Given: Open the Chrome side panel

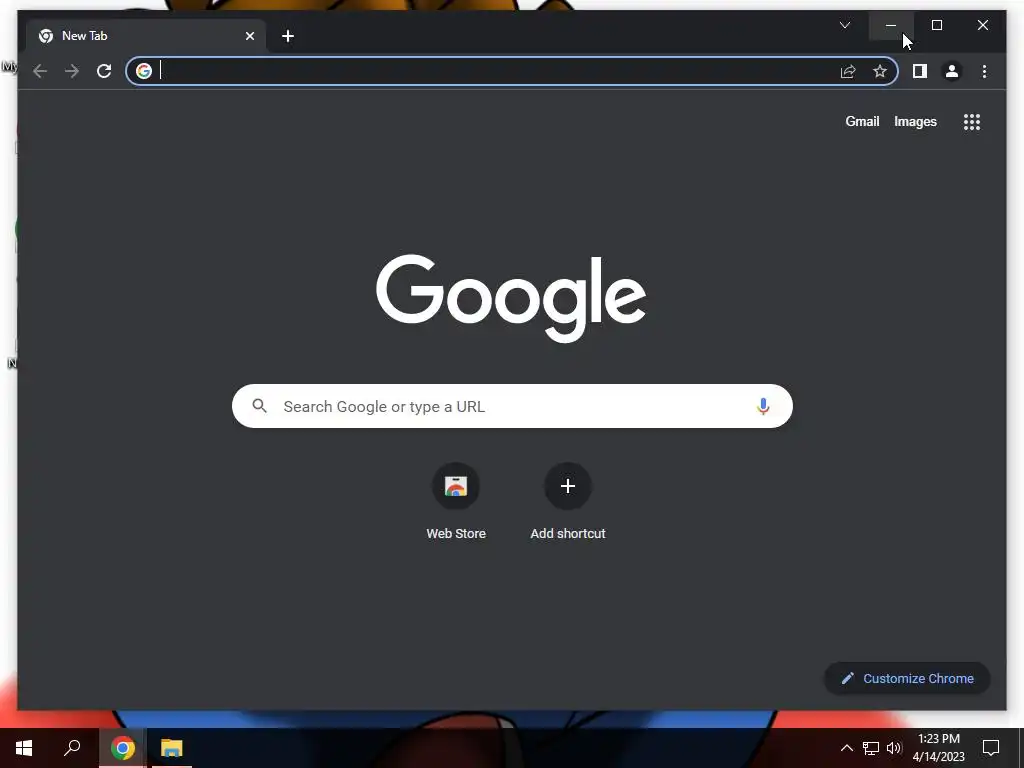Looking at the screenshot, I should point(920,71).
